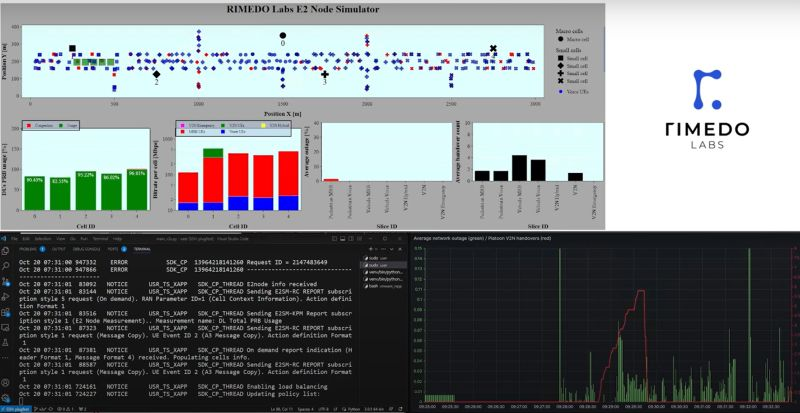Click the Congestion legend entry in PRB usage chart
This screenshot has width=800, height=413.
click(x=40, y=126)
